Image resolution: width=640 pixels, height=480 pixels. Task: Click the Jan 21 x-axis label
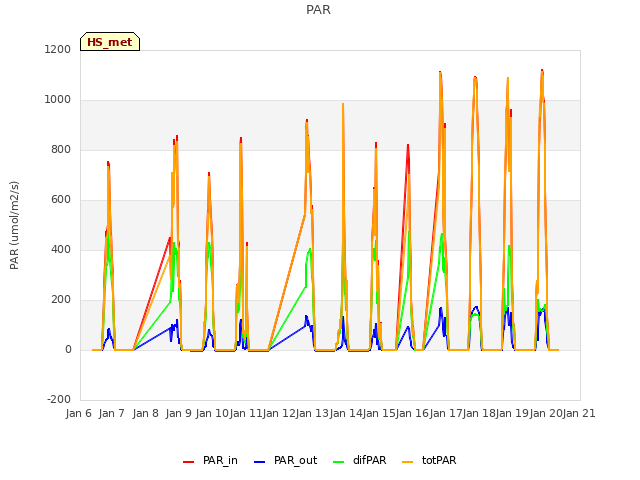(579, 413)
